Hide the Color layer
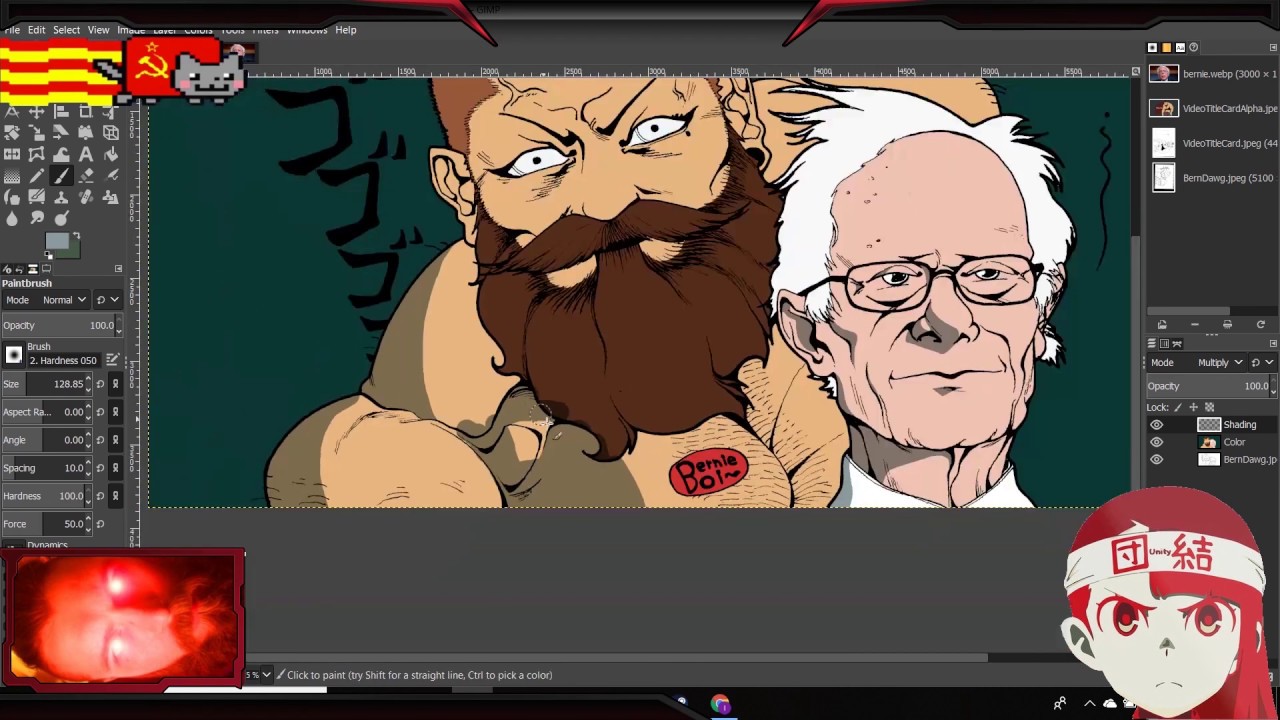This screenshot has width=1280, height=720. [x=1157, y=442]
